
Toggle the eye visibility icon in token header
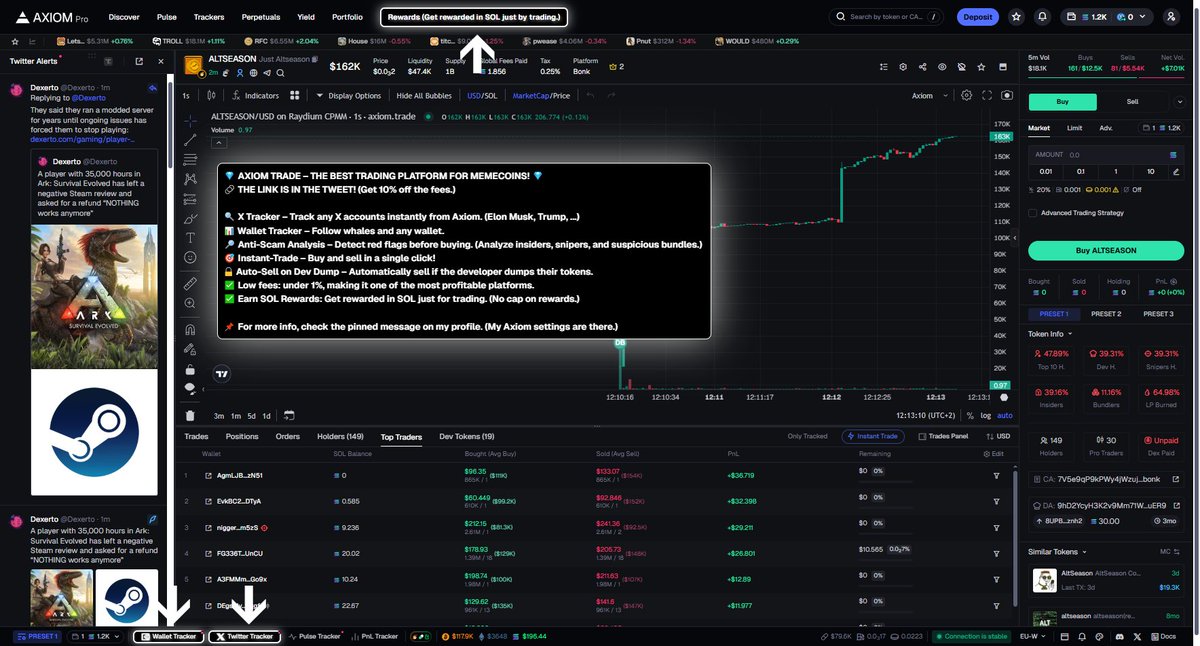click(x=942, y=67)
